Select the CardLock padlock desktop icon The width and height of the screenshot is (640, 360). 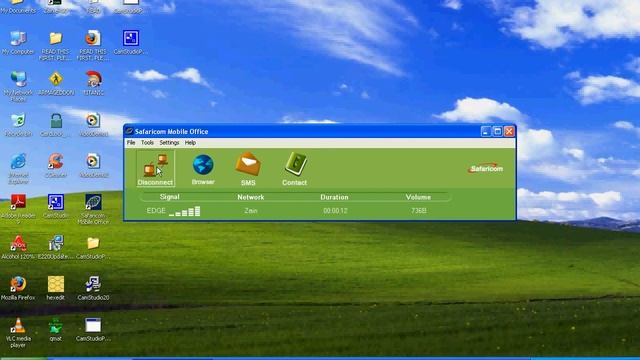[56, 125]
